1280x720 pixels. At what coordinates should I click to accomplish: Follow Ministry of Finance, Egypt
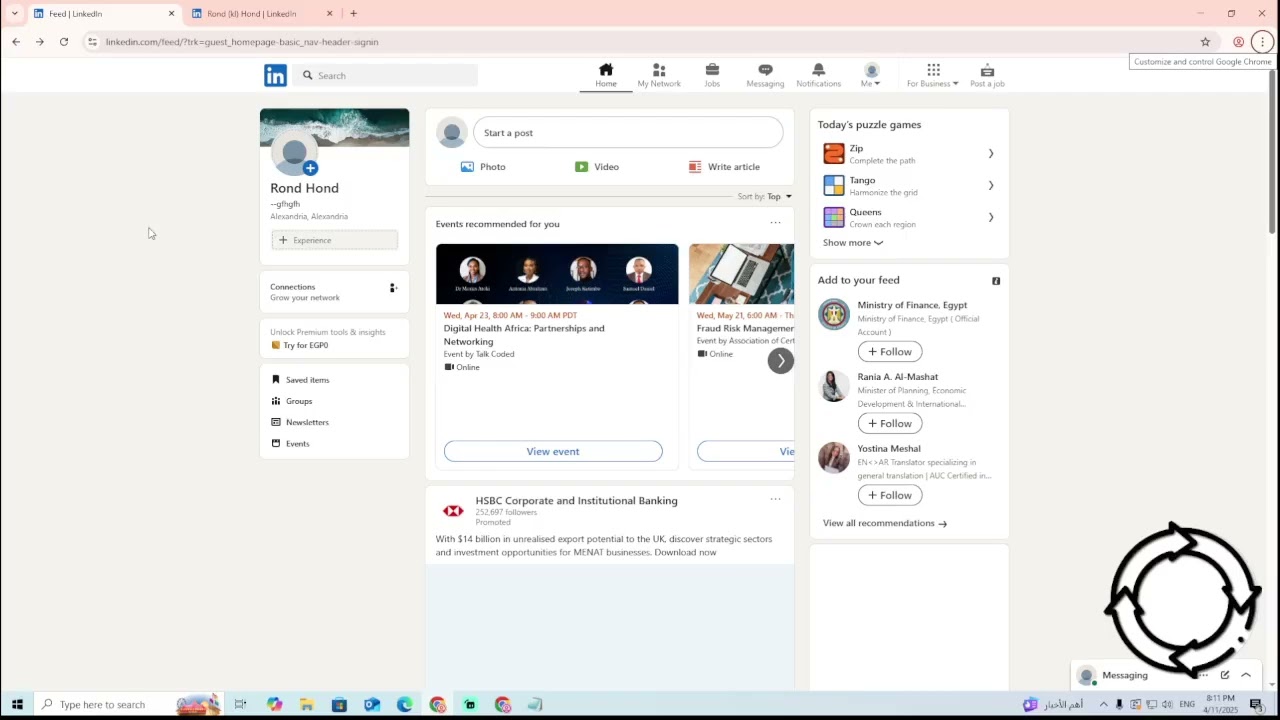[x=890, y=352]
